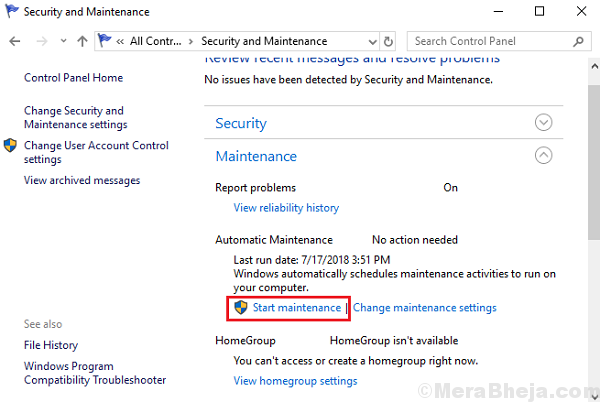The height and width of the screenshot is (402, 600).
Task: Click the All Contr... breadcrumb
Action: pos(155,41)
